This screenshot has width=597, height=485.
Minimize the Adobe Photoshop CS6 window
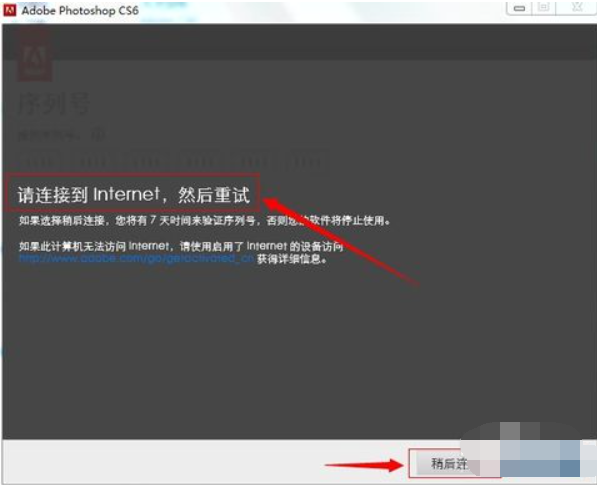pos(519,8)
